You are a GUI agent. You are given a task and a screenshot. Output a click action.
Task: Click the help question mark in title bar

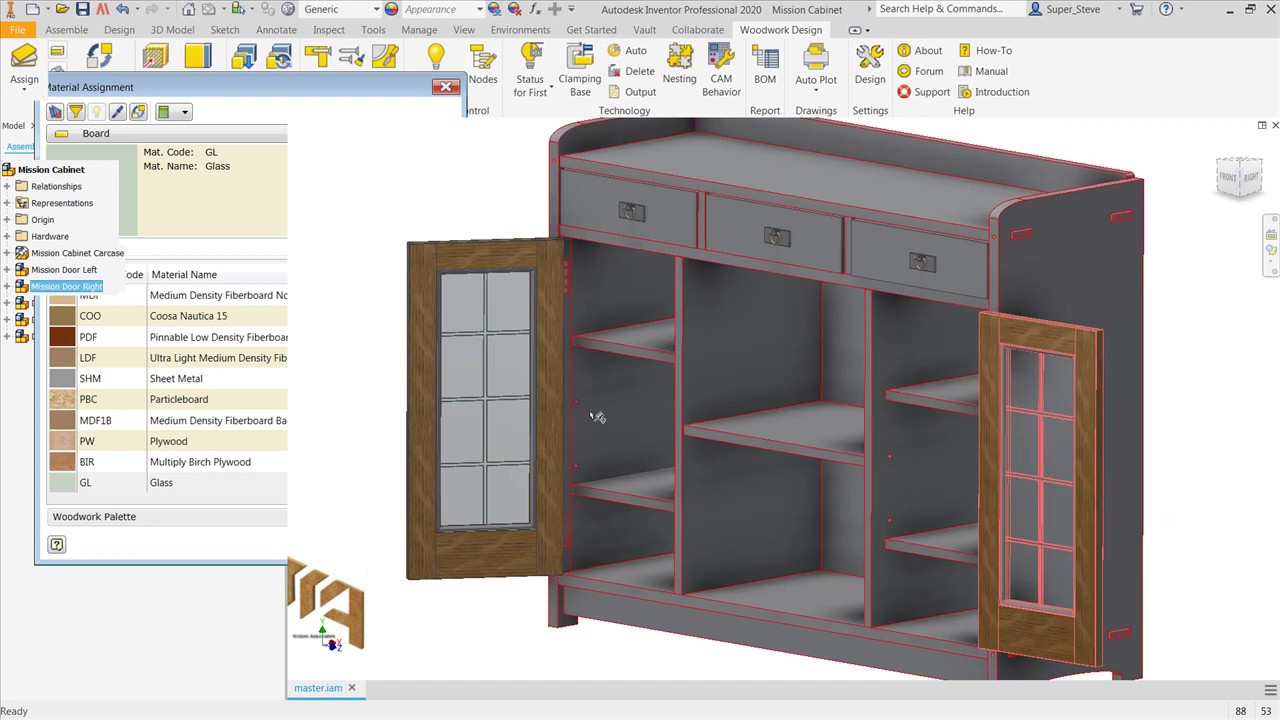click(1167, 9)
